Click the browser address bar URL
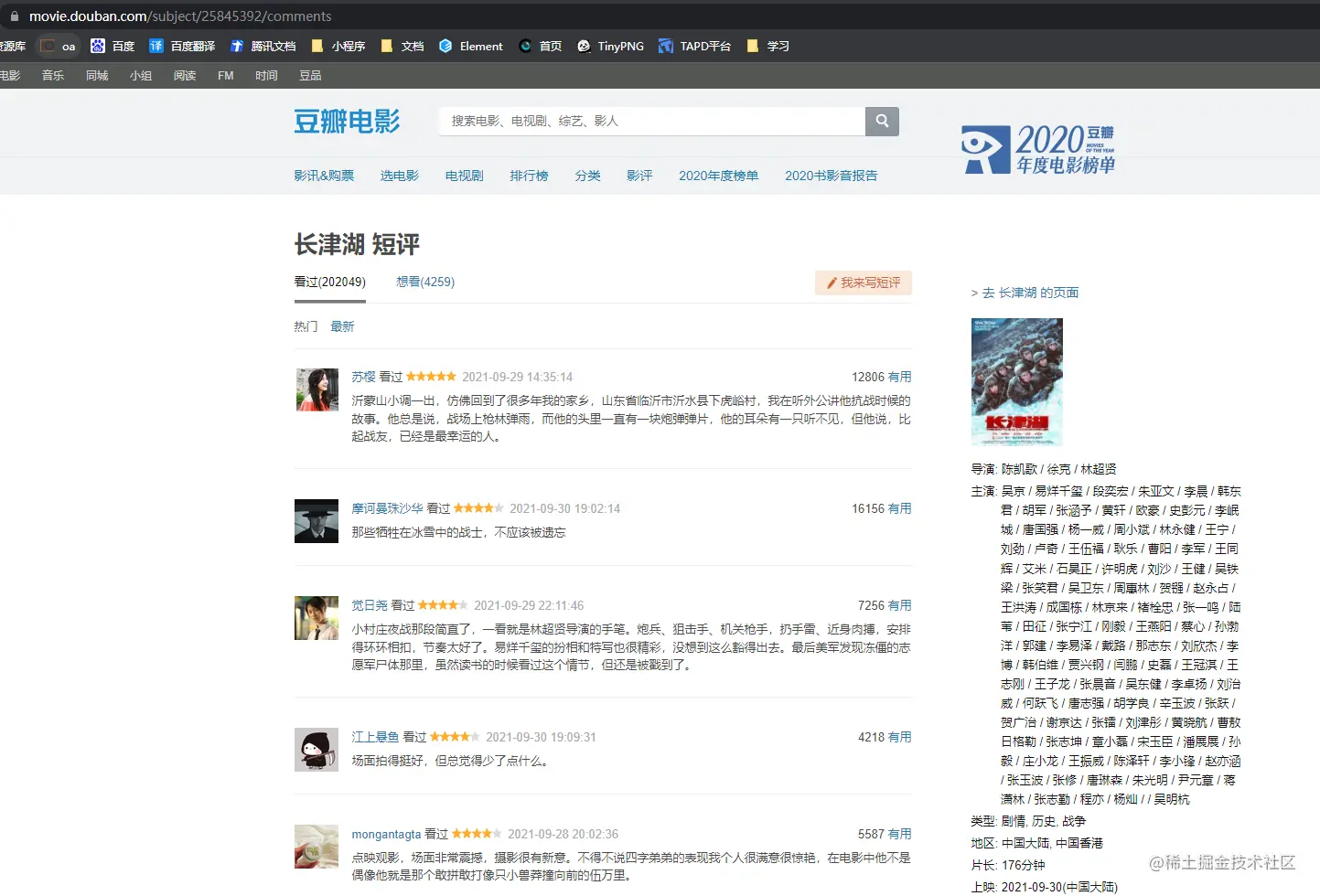Screen dimensions: 1320x896 click(x=180, y=16)
